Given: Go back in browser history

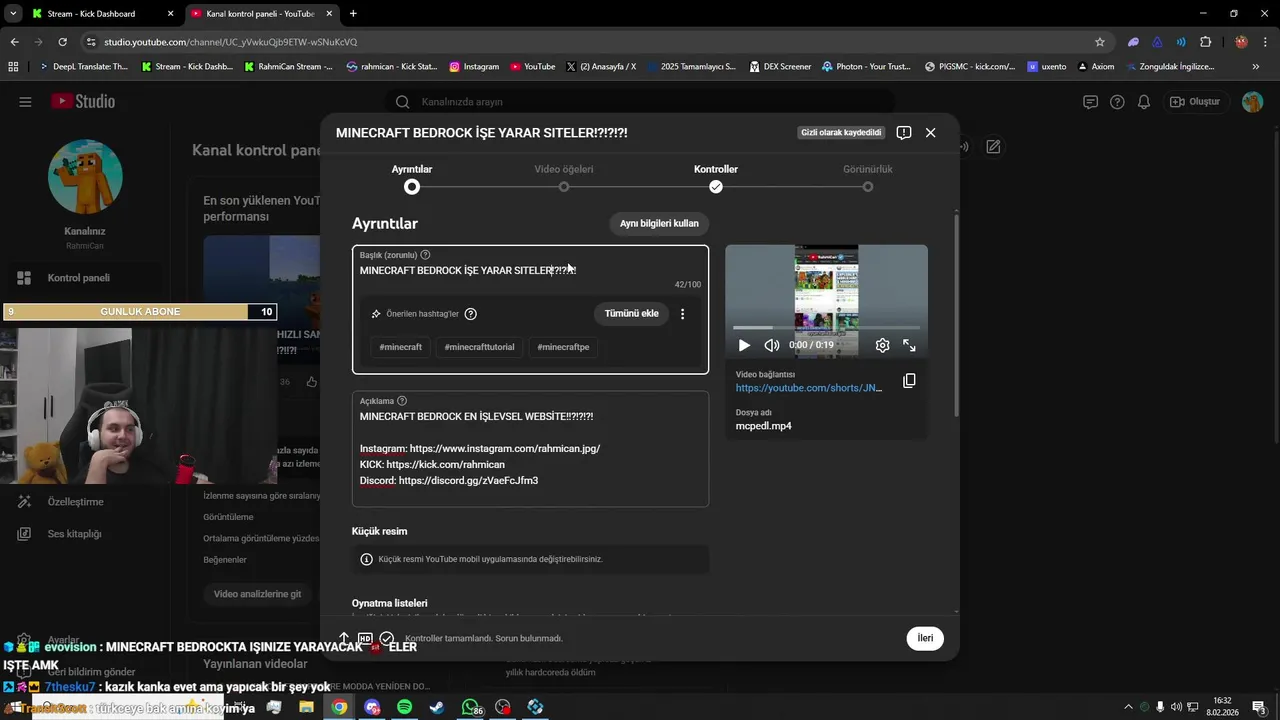Looking at the screenshot, I should point(14,42).
